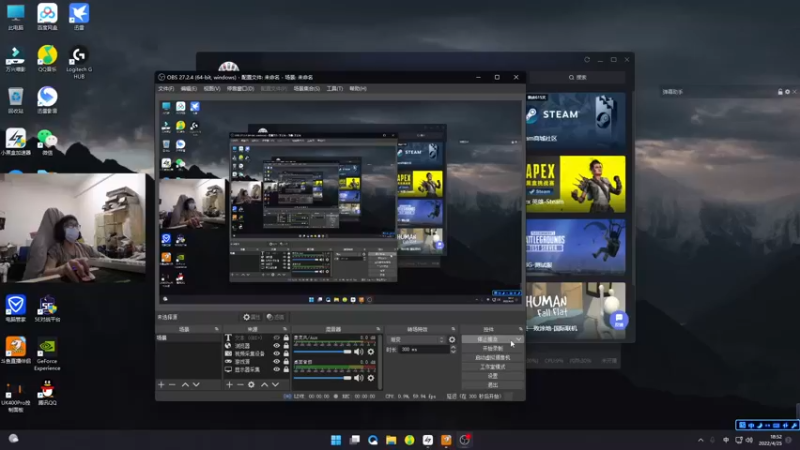Screen dimensions: 800x450
Task: Pop out the controls dock panel
Action: pyautogui.click(x=520, y=329)
